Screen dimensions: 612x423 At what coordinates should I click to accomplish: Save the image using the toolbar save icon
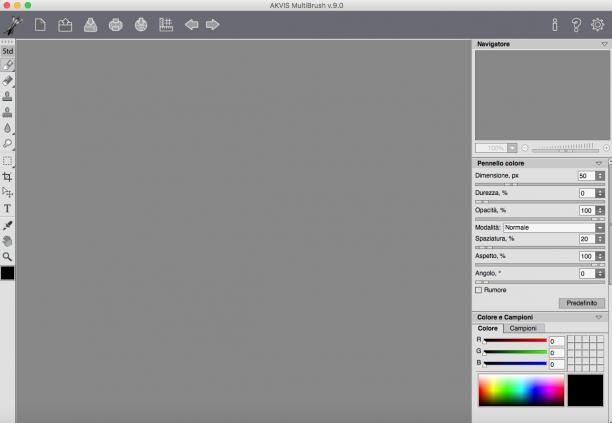pyautogui.click(x=91, y=25)
